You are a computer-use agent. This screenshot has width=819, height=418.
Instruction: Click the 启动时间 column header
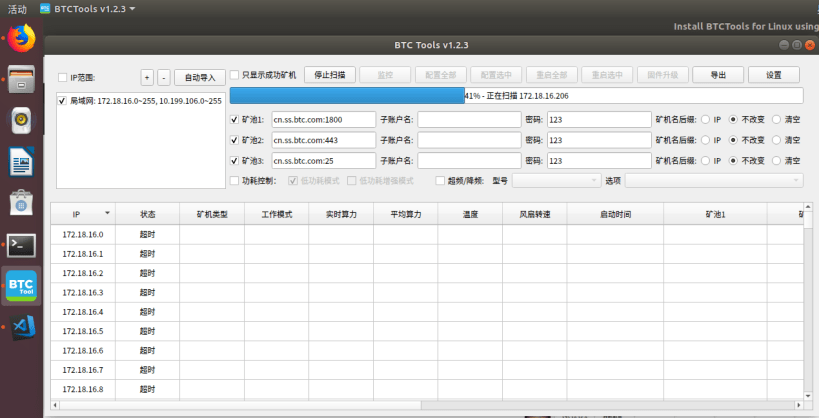[x=615, y=214]
